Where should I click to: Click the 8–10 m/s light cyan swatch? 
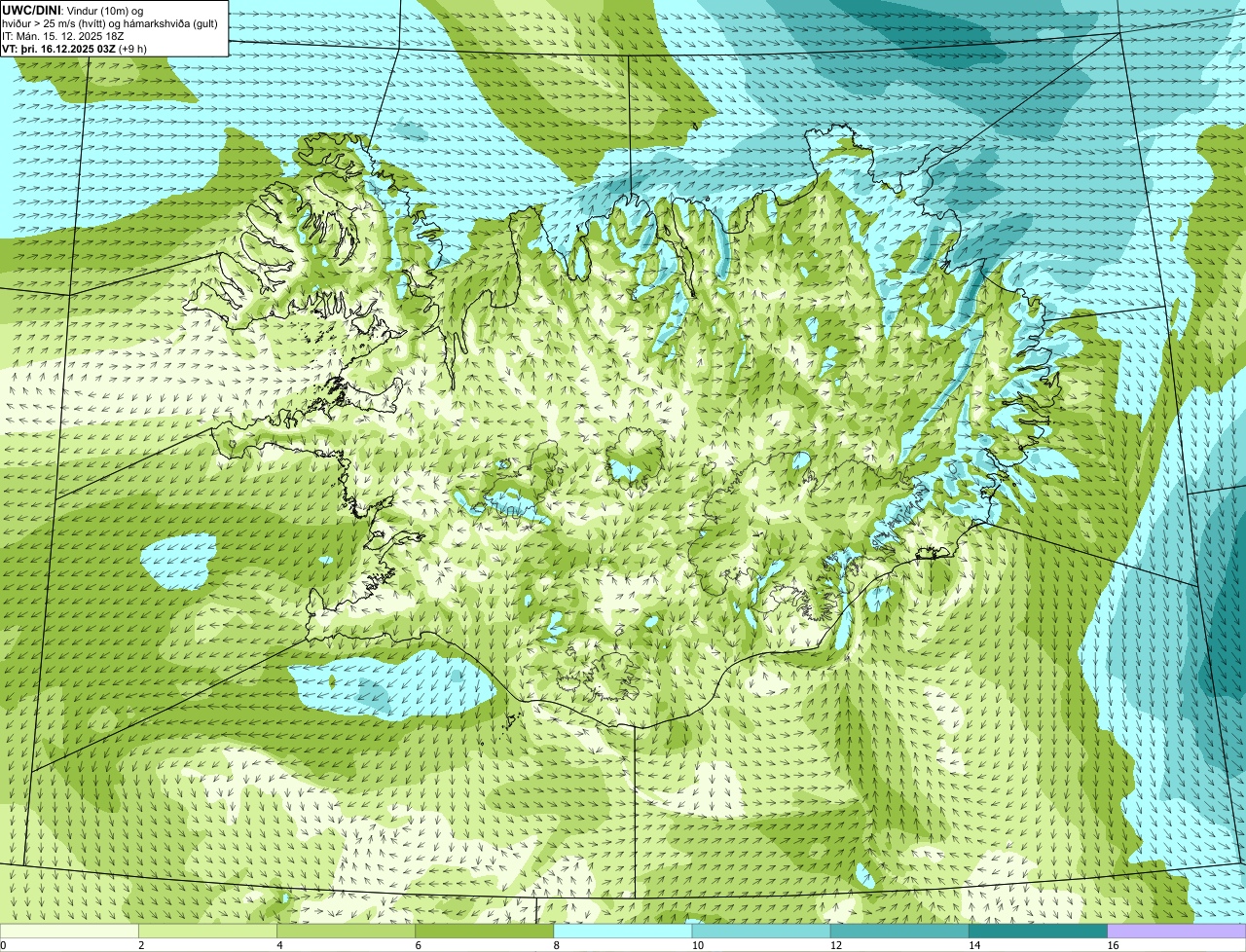point(623,931)
